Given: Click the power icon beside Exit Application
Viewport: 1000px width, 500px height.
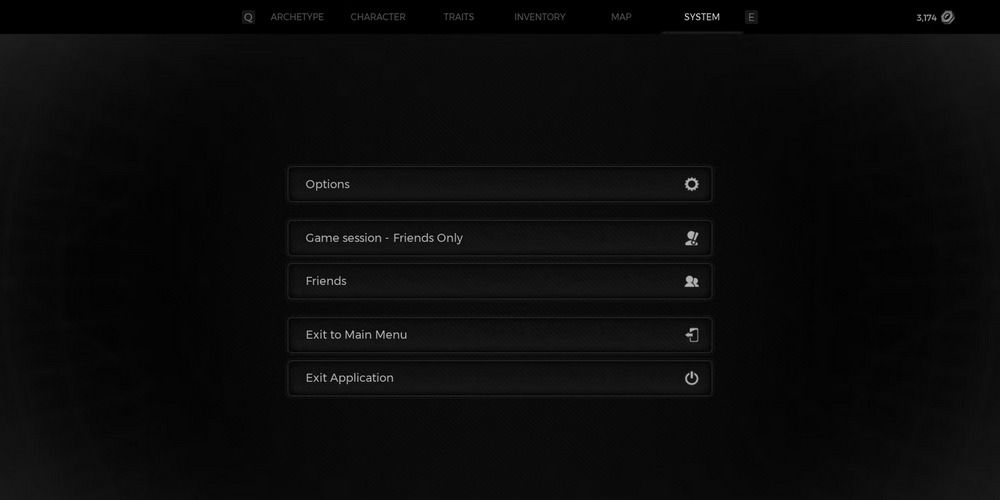Looking at the screenshot, I should 691,378.
